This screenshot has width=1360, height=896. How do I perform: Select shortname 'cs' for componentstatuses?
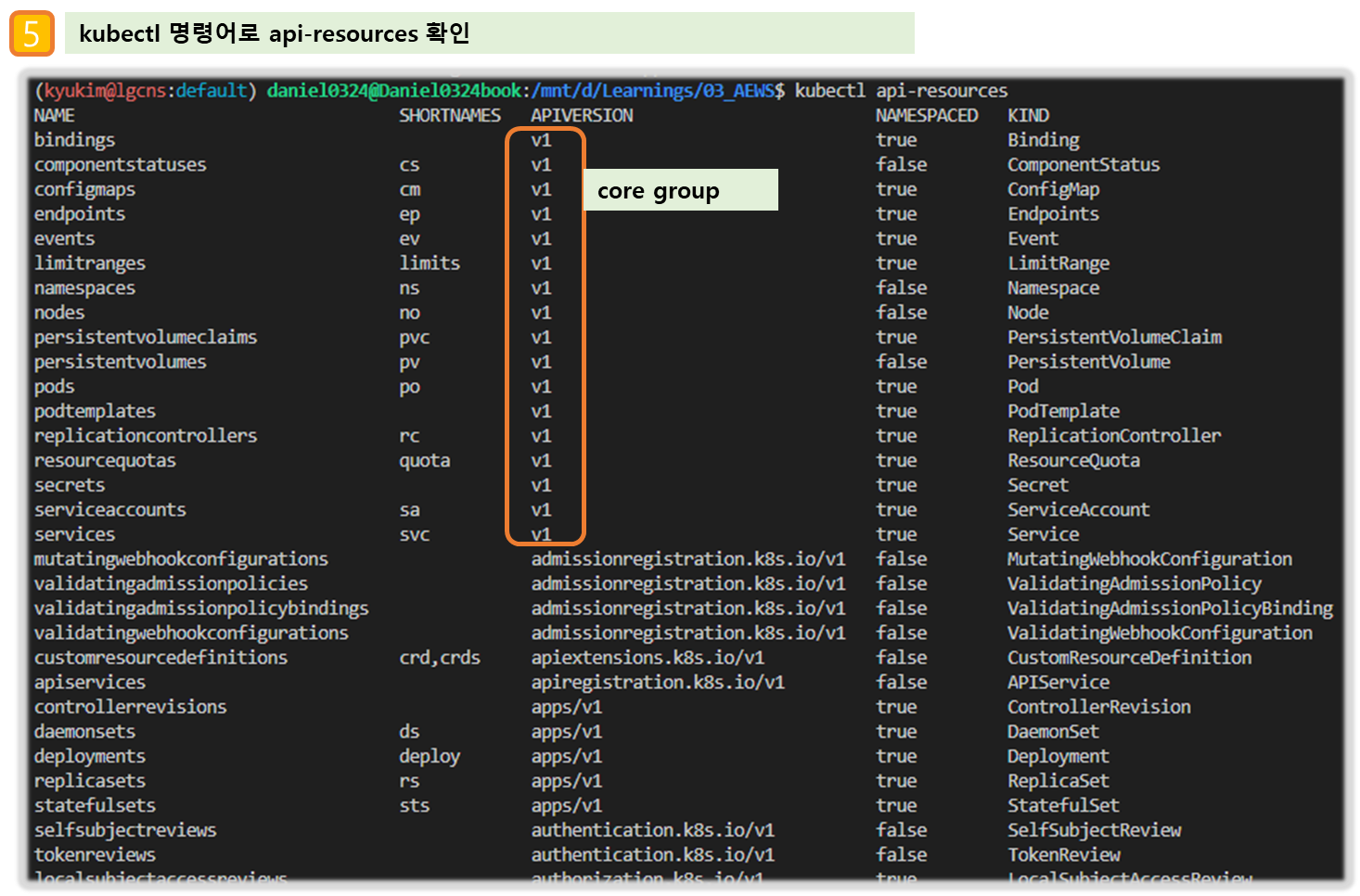409,165
